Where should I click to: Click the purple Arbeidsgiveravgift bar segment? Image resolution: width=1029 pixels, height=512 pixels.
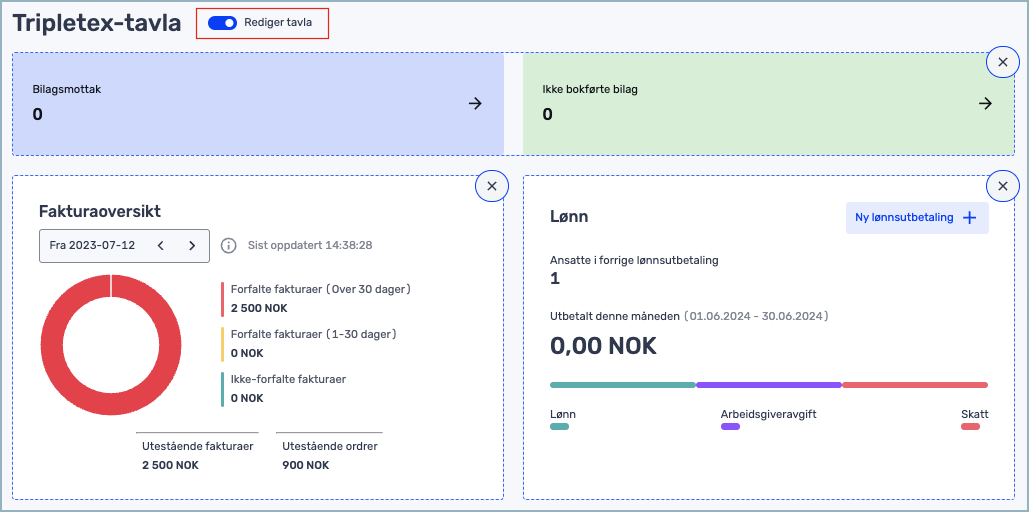768,385
